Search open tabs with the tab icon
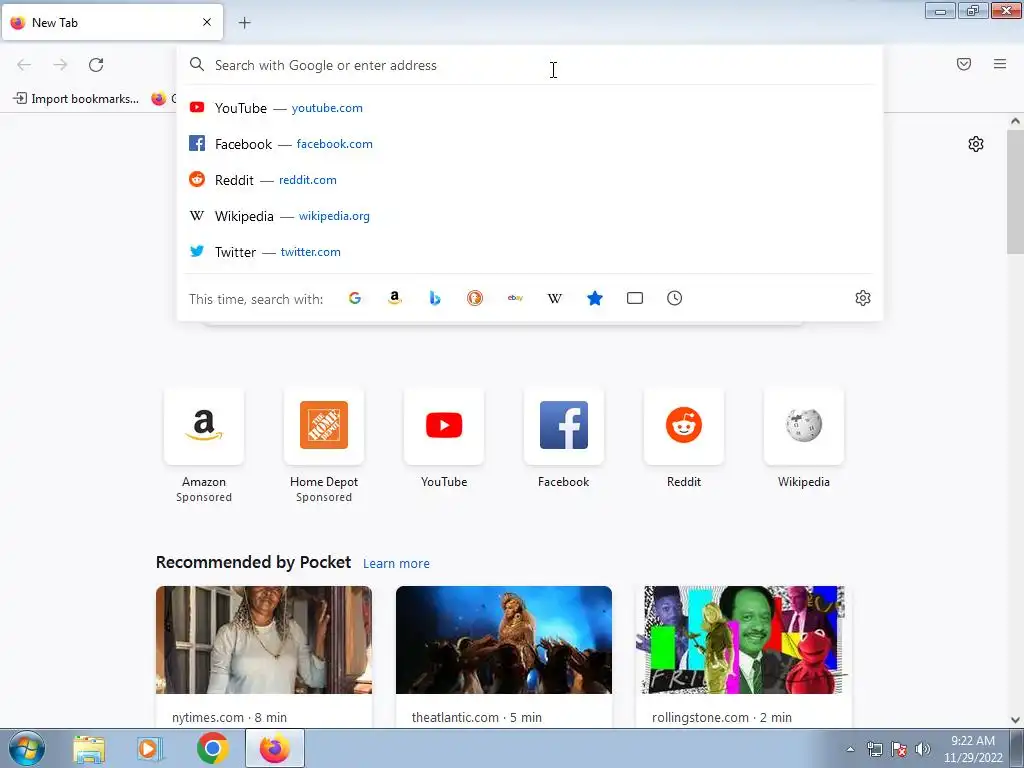The height and width of the screenshot is (768, 1024). coord(635,298)
